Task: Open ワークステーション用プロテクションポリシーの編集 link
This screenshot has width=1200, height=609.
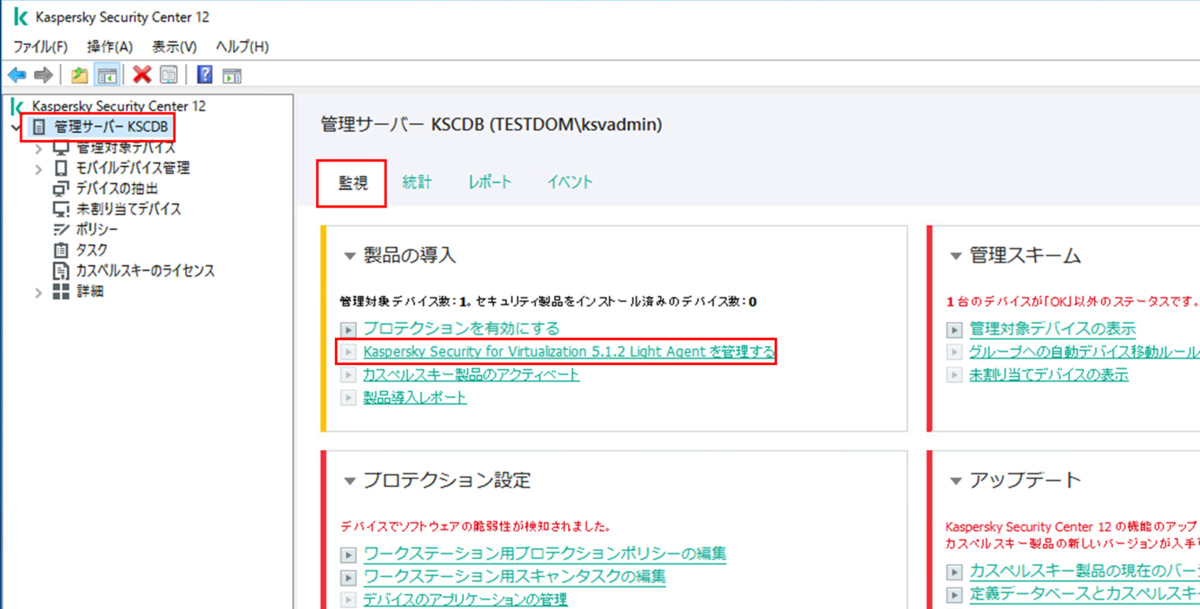Action: pos(544,554)
